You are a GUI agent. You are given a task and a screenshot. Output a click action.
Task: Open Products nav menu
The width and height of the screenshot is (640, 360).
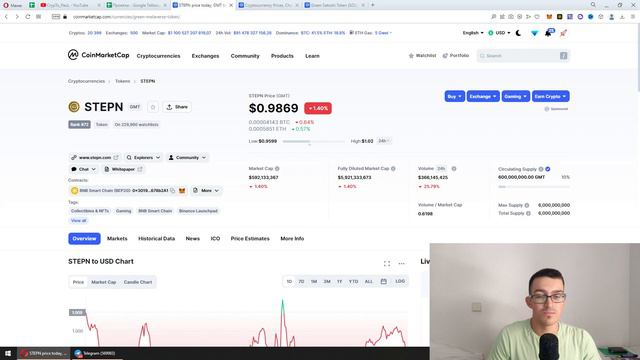[x=282, y=56]
